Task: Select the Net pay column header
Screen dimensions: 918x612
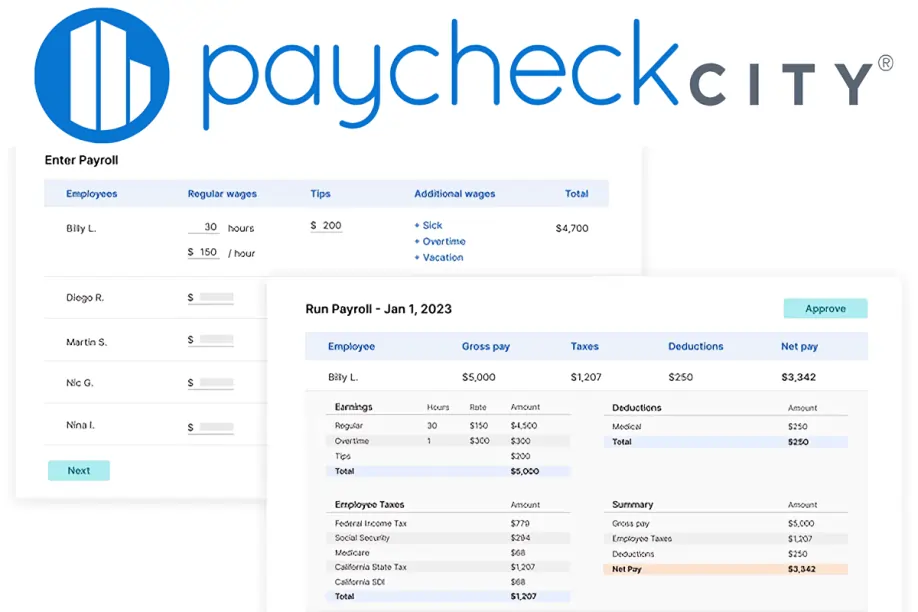Action: coord(800,346)
